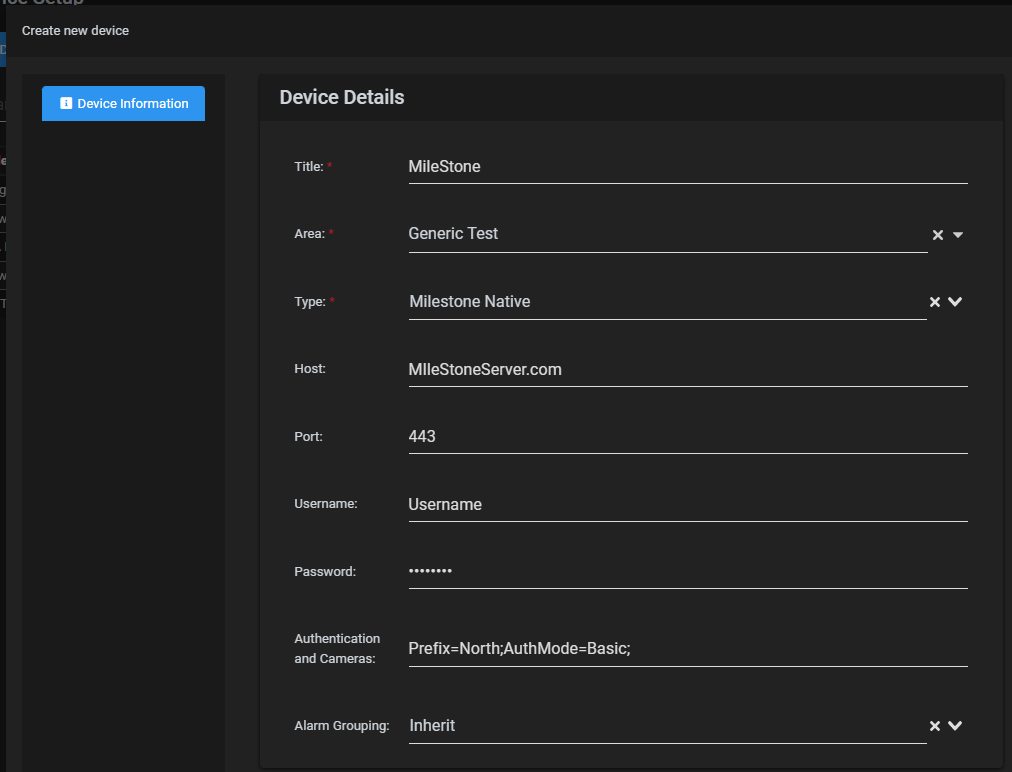Expand the Alarm Grouping dropdown chevron
The height and width of the screenshot is (772, 1012).
[955, 726]
